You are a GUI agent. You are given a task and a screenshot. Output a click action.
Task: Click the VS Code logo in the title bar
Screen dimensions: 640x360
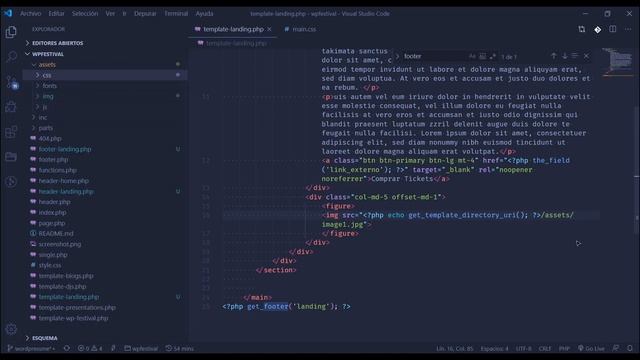coord(8,13)
